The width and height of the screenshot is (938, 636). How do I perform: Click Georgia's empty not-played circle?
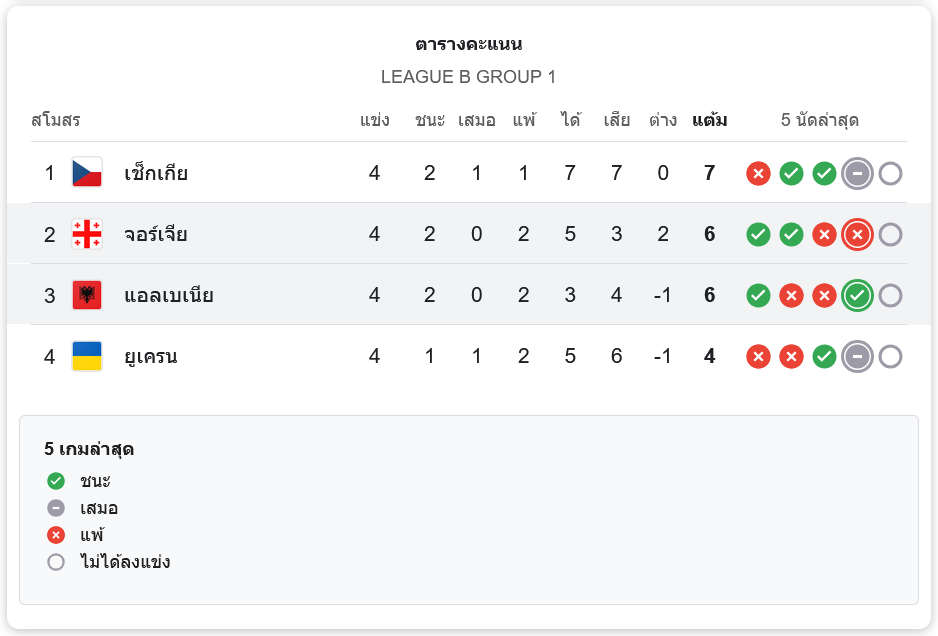click(x=890, y=234)
